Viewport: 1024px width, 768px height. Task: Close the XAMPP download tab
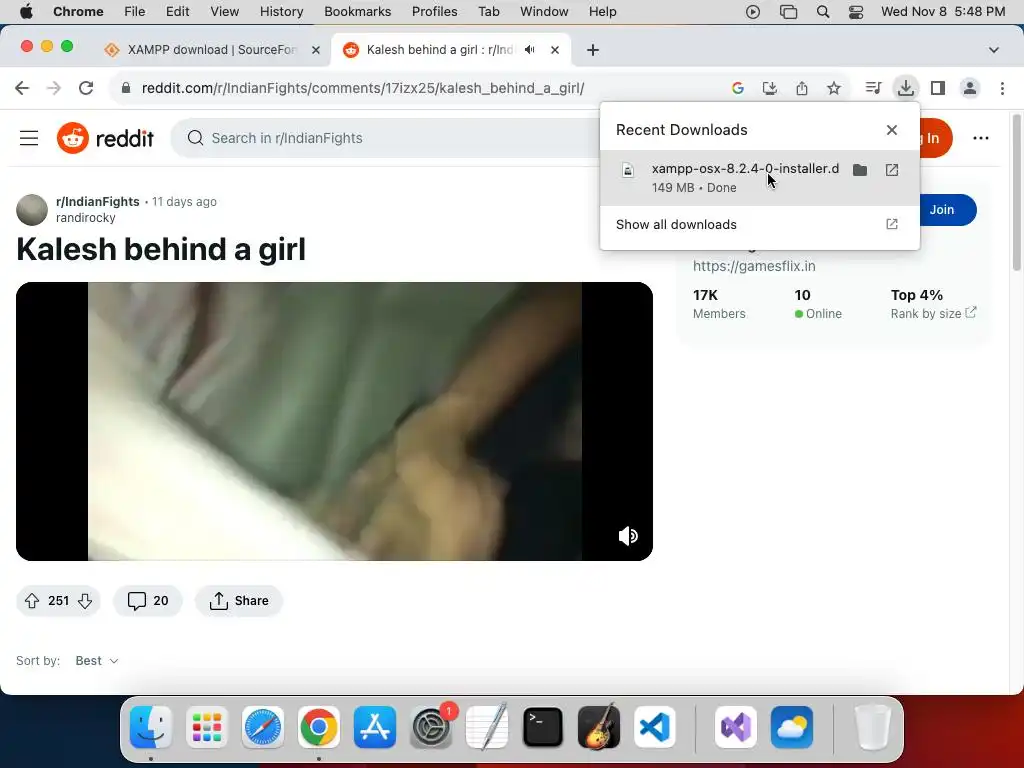(x=315, y=50)
